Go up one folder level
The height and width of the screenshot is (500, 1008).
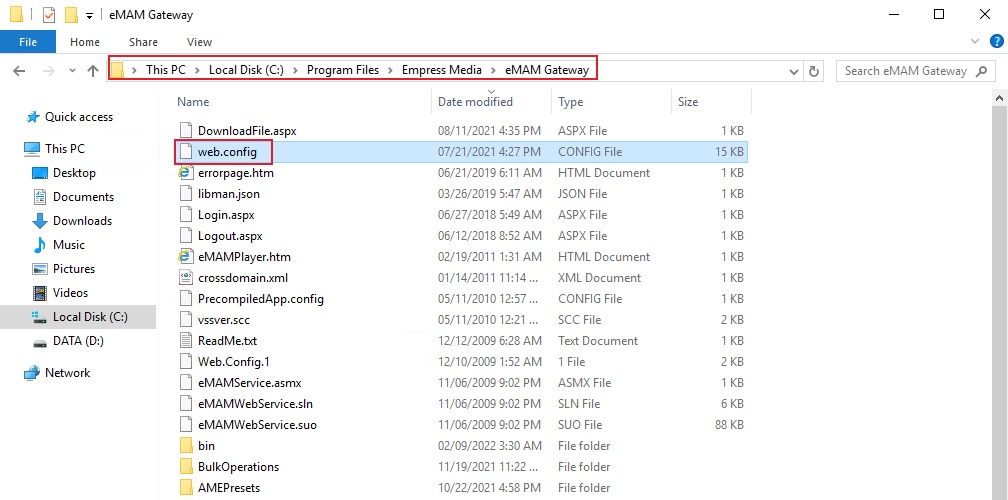[x=93, y=71]
